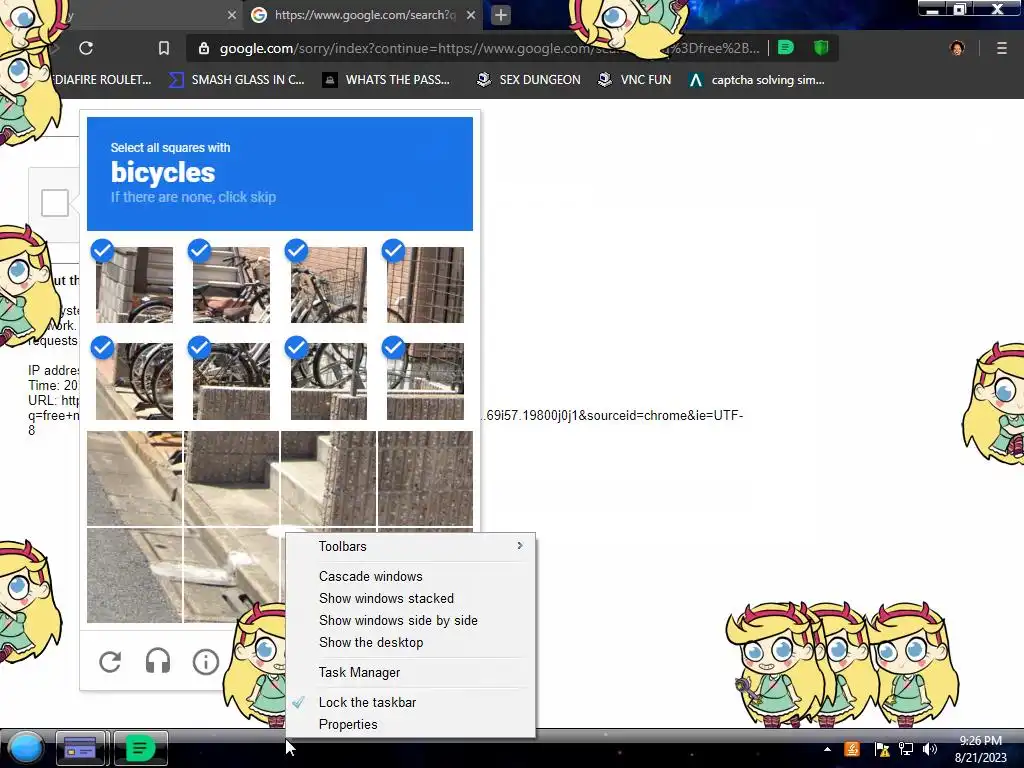
Task: View site lock security icon
Action: pos(204,48)
